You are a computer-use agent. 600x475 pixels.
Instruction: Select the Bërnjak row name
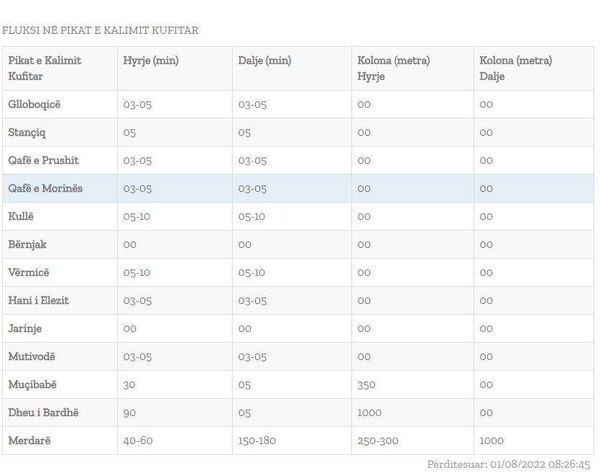point(27,245)
